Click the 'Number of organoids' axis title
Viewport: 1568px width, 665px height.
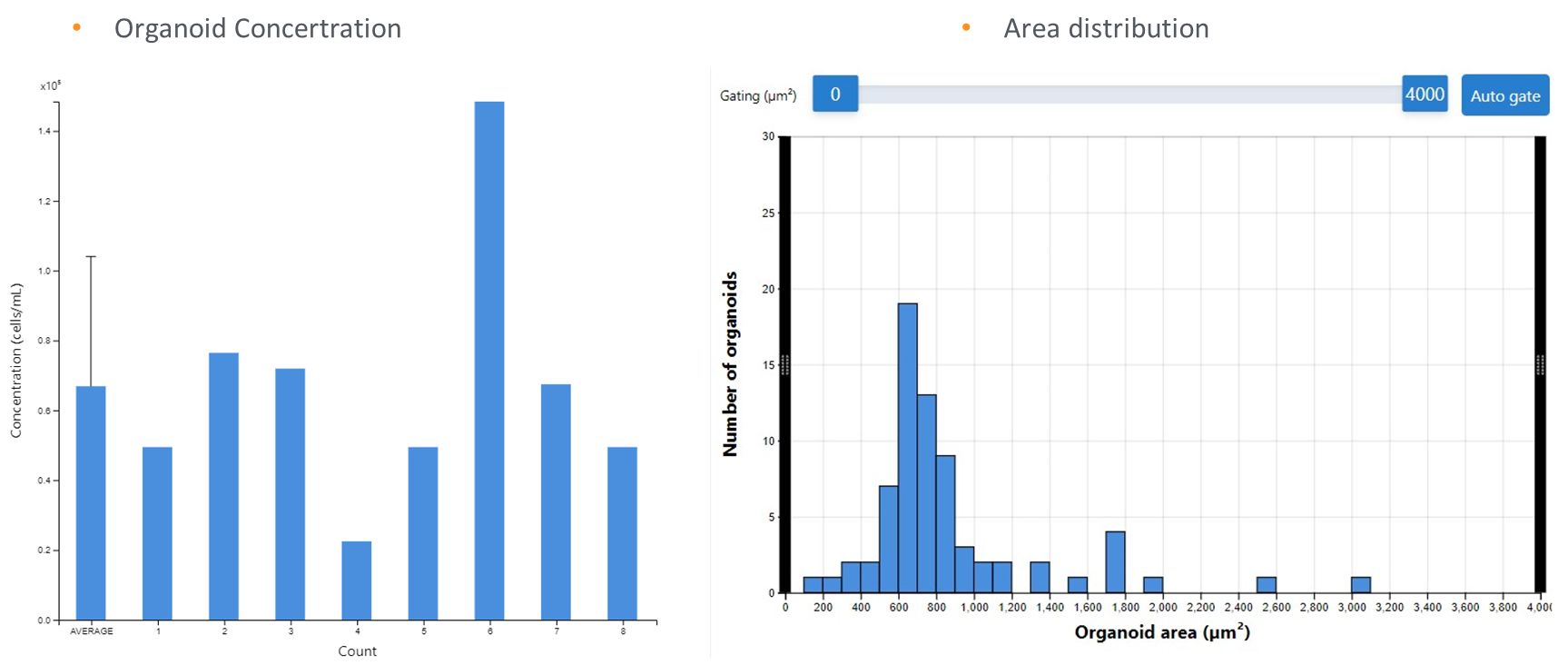pos(730,363)
